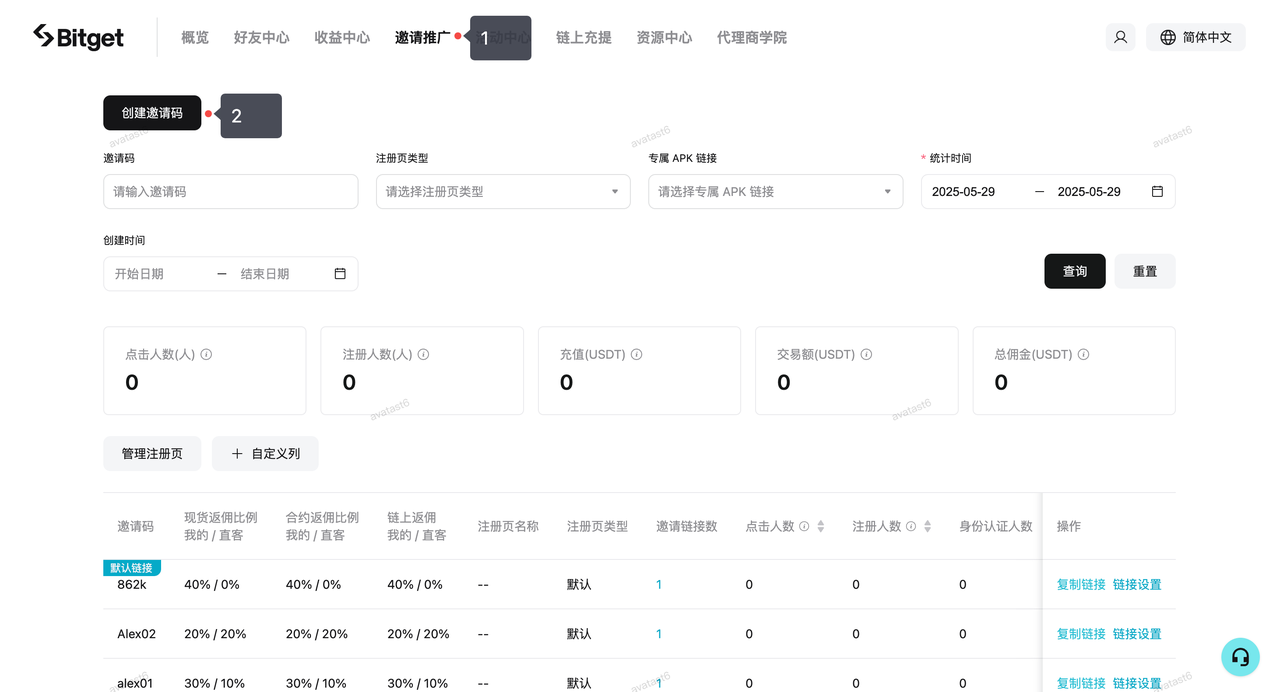The image size is (1280, 692).
Task: Open the user profile icon
Action: coord(1120,37)
